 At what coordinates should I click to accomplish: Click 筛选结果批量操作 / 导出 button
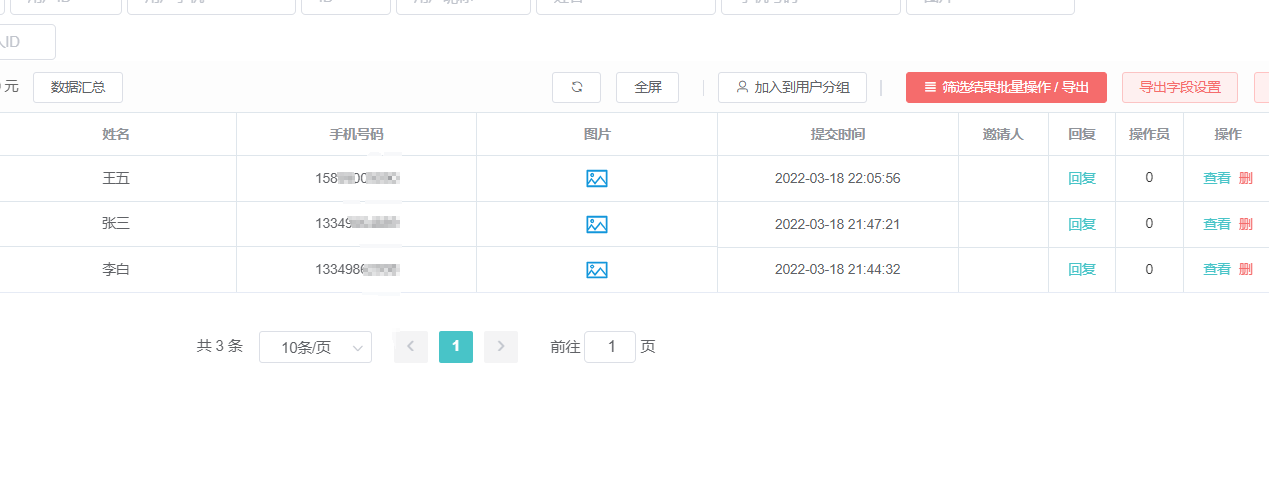tap(1006, 87)
